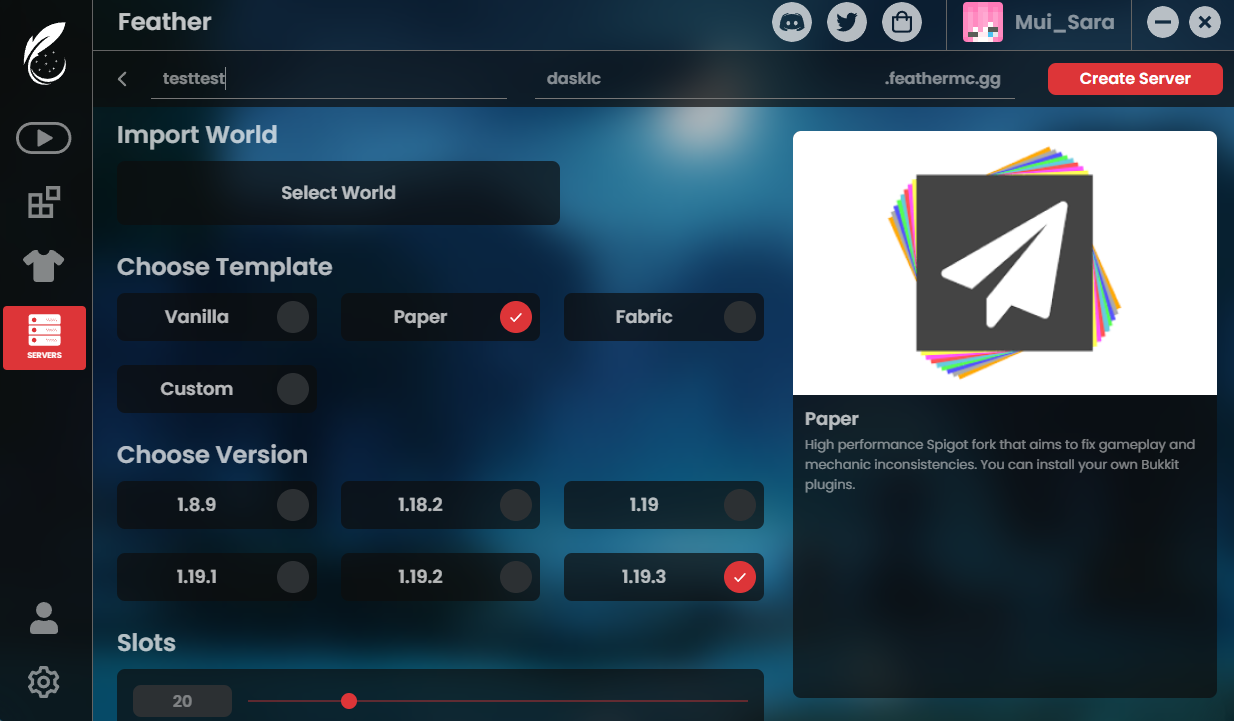
Task: Open the shop bag icon
Action: (902, 22)
